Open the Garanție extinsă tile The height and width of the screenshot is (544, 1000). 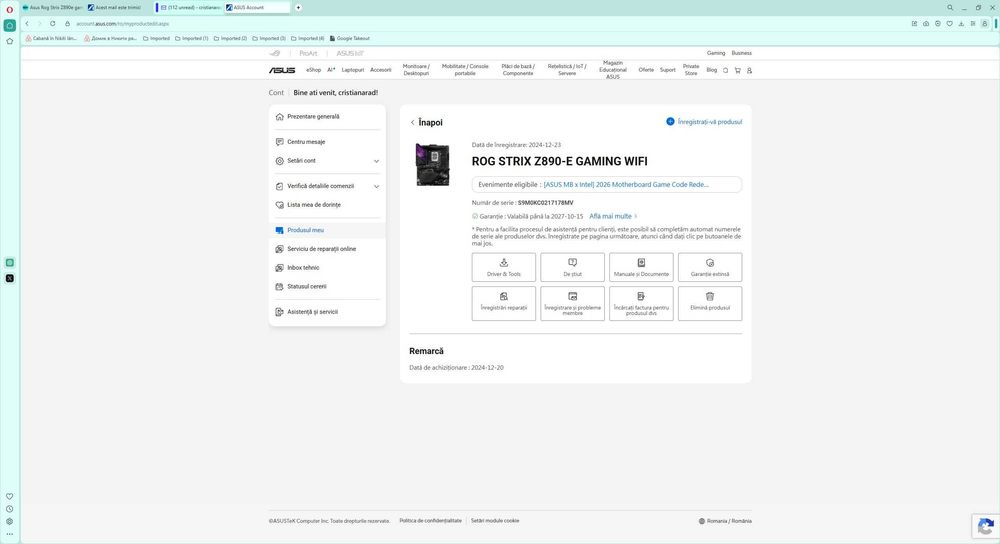pyautogui.click(x=710, y=267)
